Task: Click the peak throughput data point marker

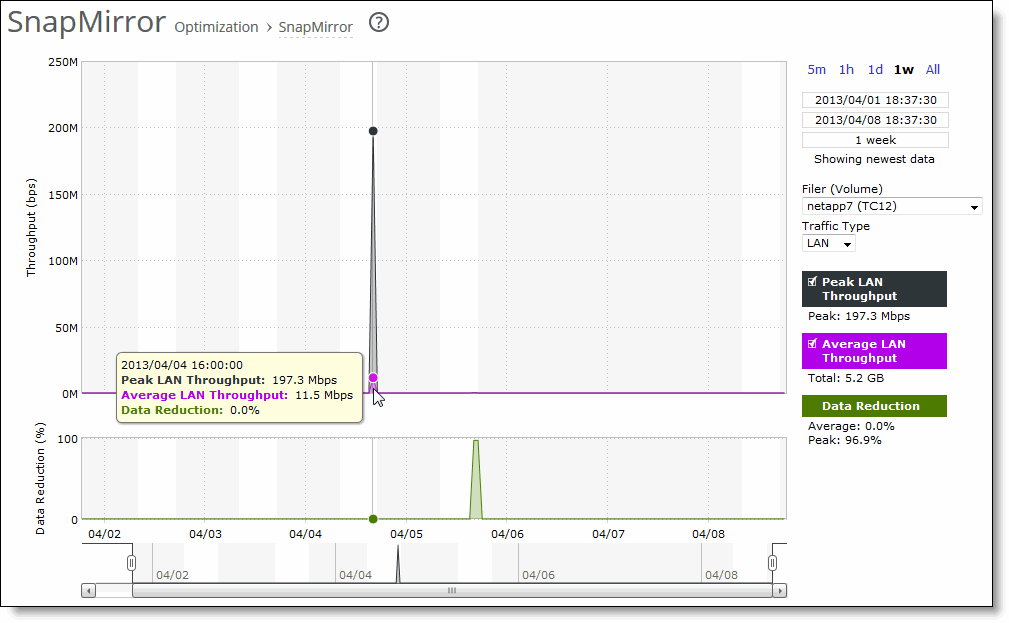Action: coord(372,130)
